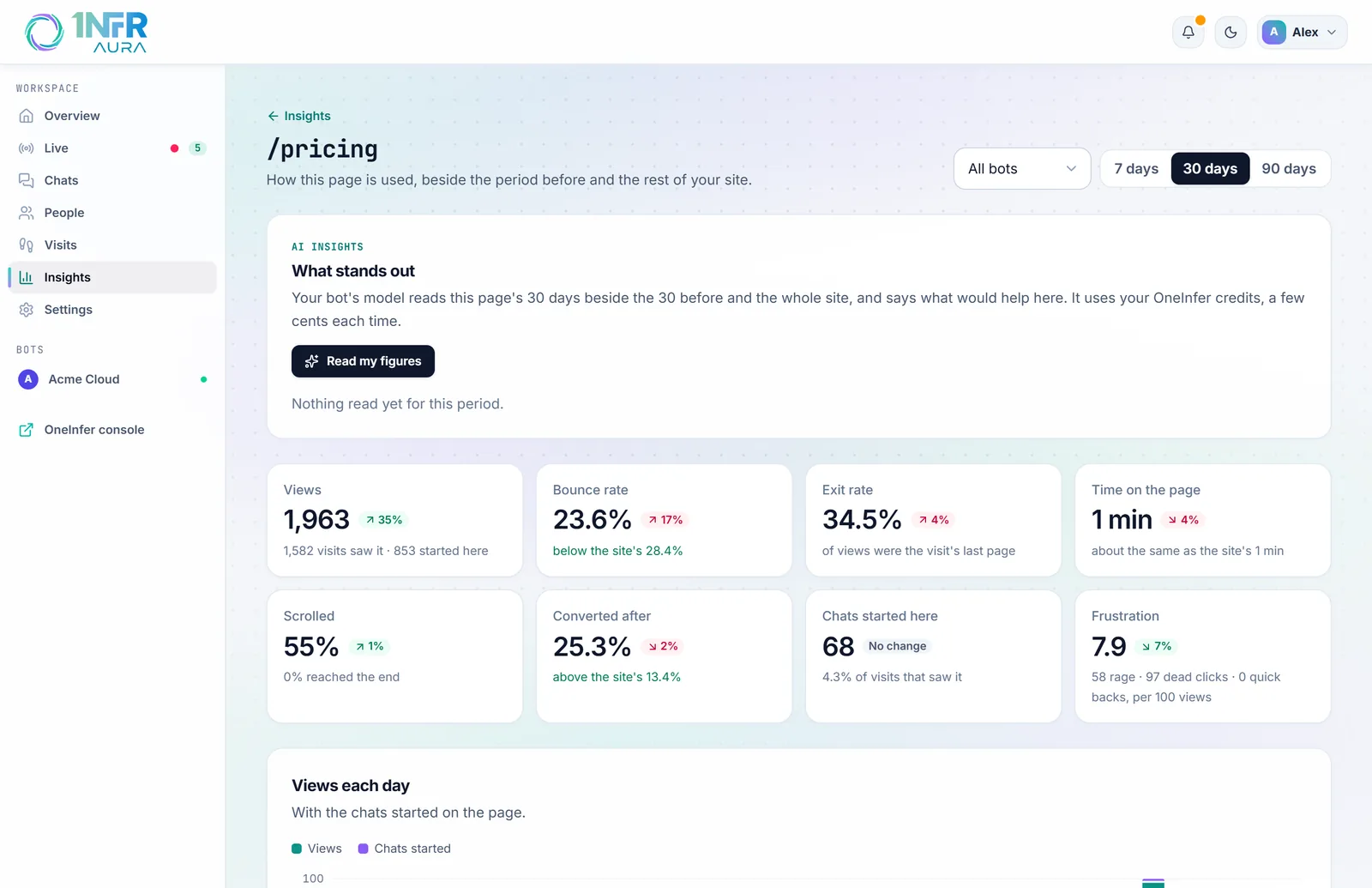Open Chats in the sidebar

(112, 180)
